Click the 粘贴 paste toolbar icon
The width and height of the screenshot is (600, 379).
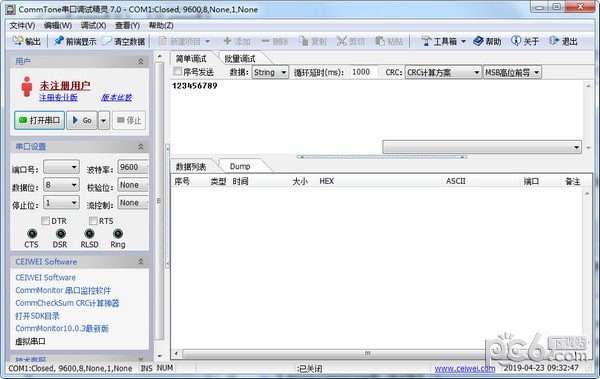[380, 41]
